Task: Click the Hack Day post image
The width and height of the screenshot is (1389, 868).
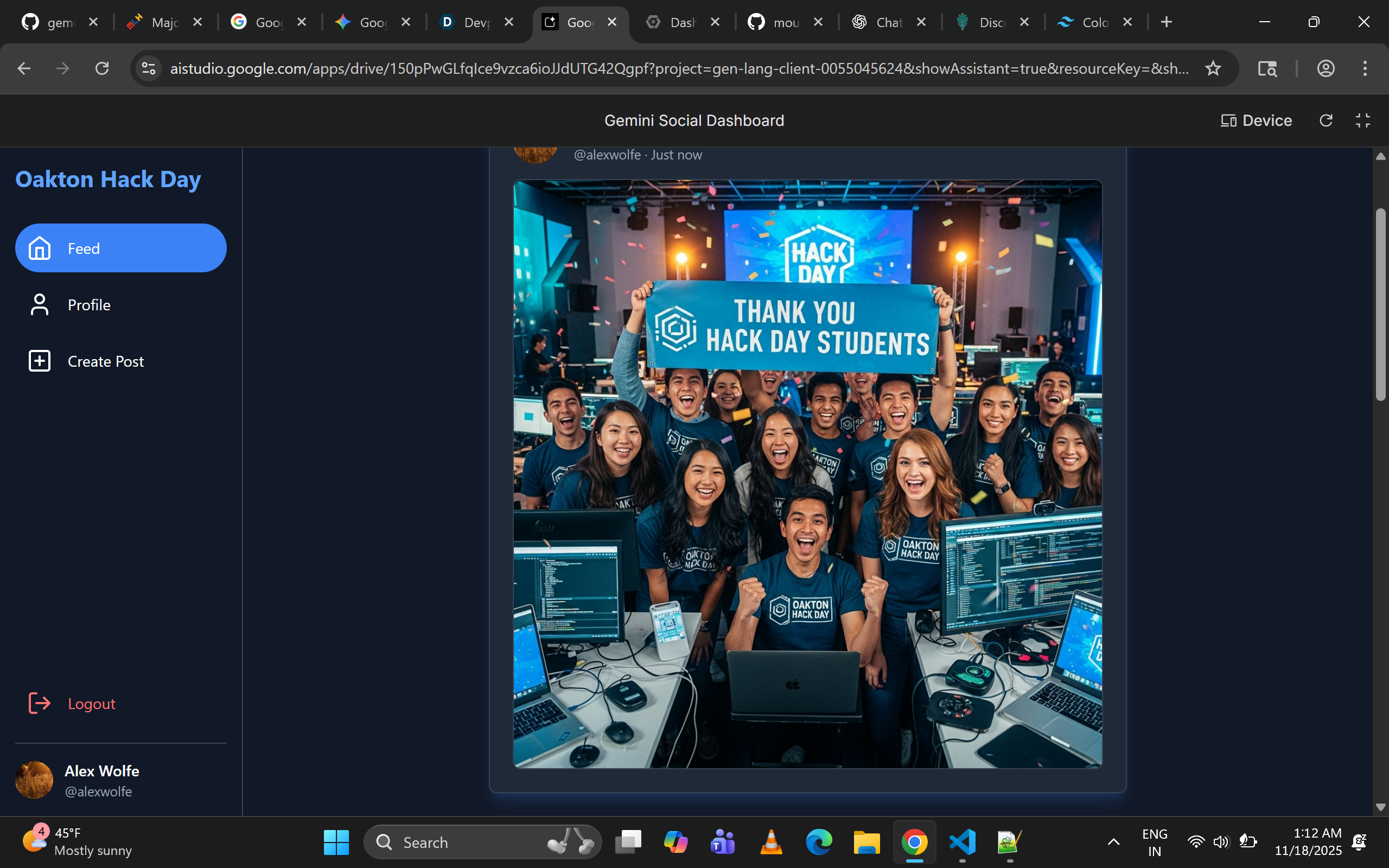Action: pyautogui.click(x=807, y=474)
